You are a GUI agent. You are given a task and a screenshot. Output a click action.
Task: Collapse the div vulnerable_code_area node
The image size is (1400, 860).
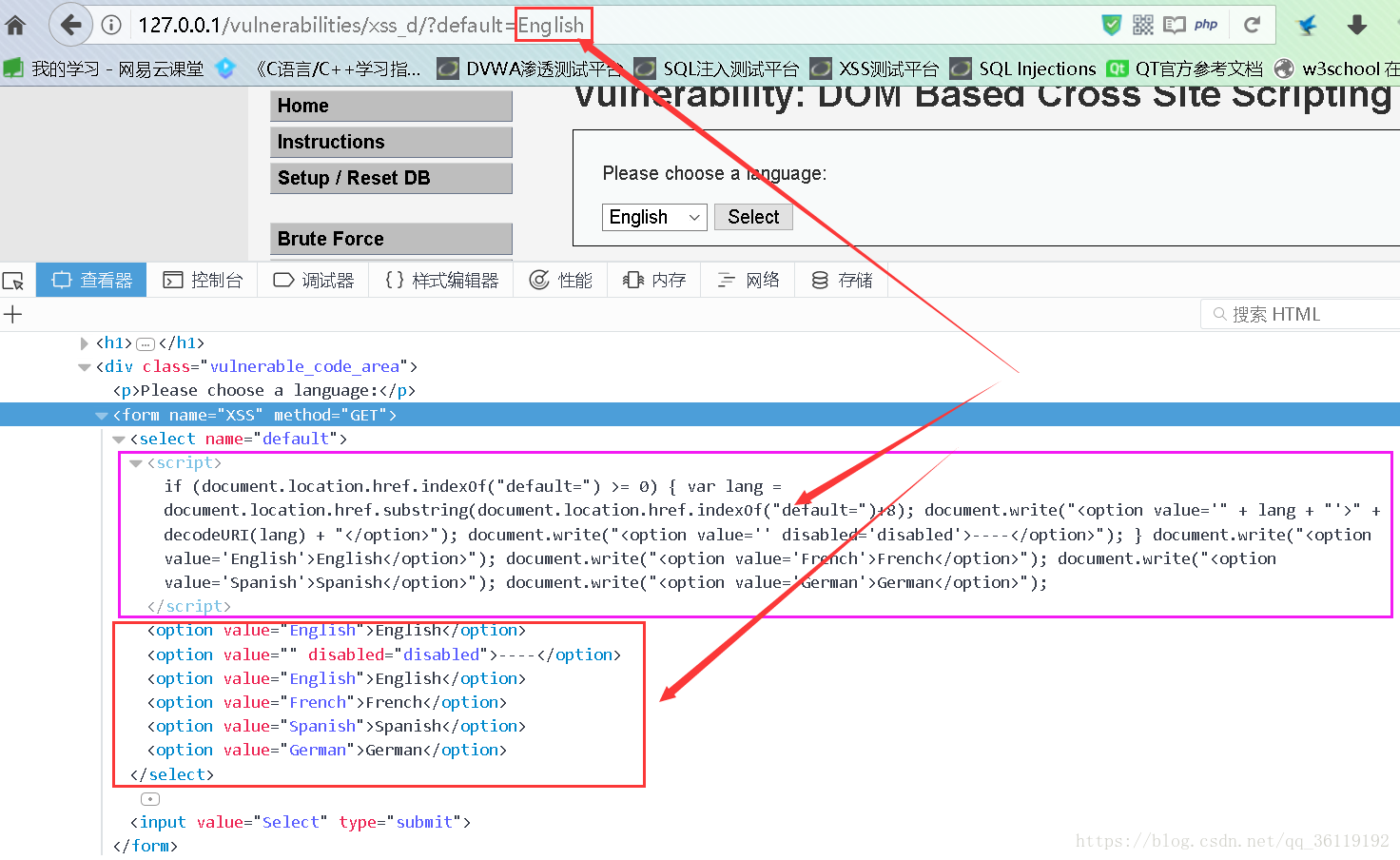[85, 367]
